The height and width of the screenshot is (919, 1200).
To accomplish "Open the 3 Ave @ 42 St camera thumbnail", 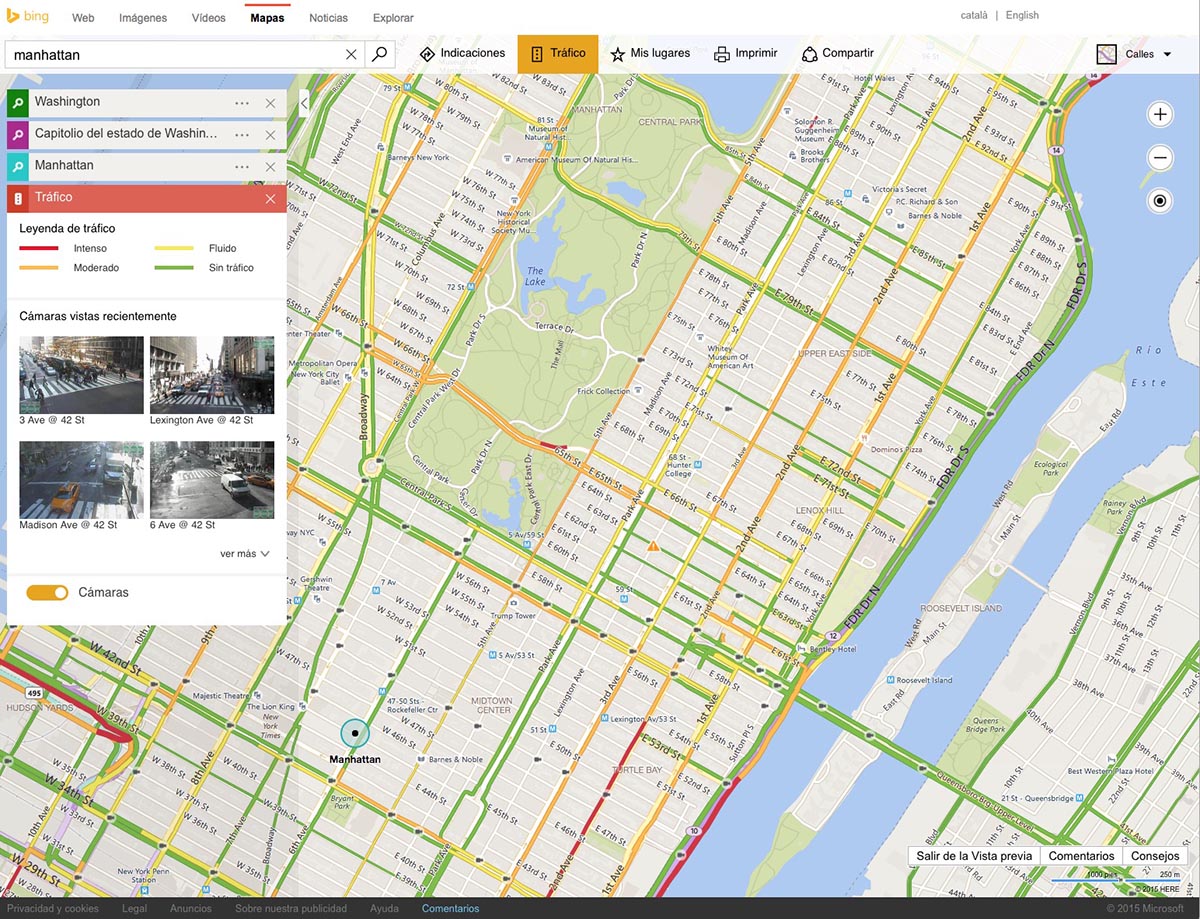I will pyautogui.click(x=82, y=375).
